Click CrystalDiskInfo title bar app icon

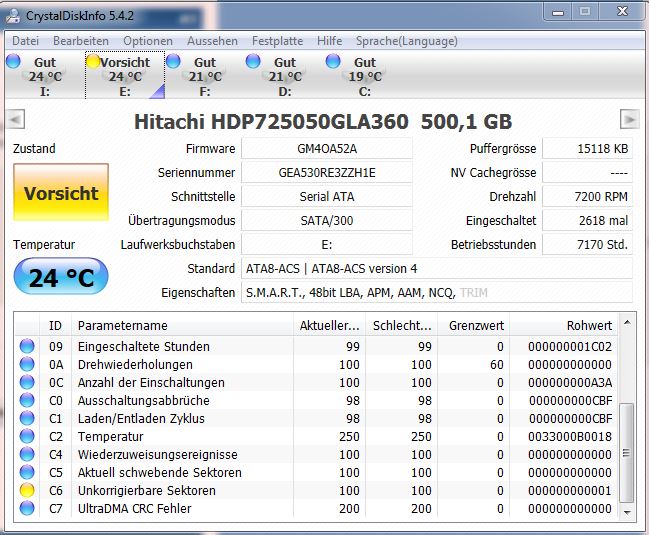13,16
